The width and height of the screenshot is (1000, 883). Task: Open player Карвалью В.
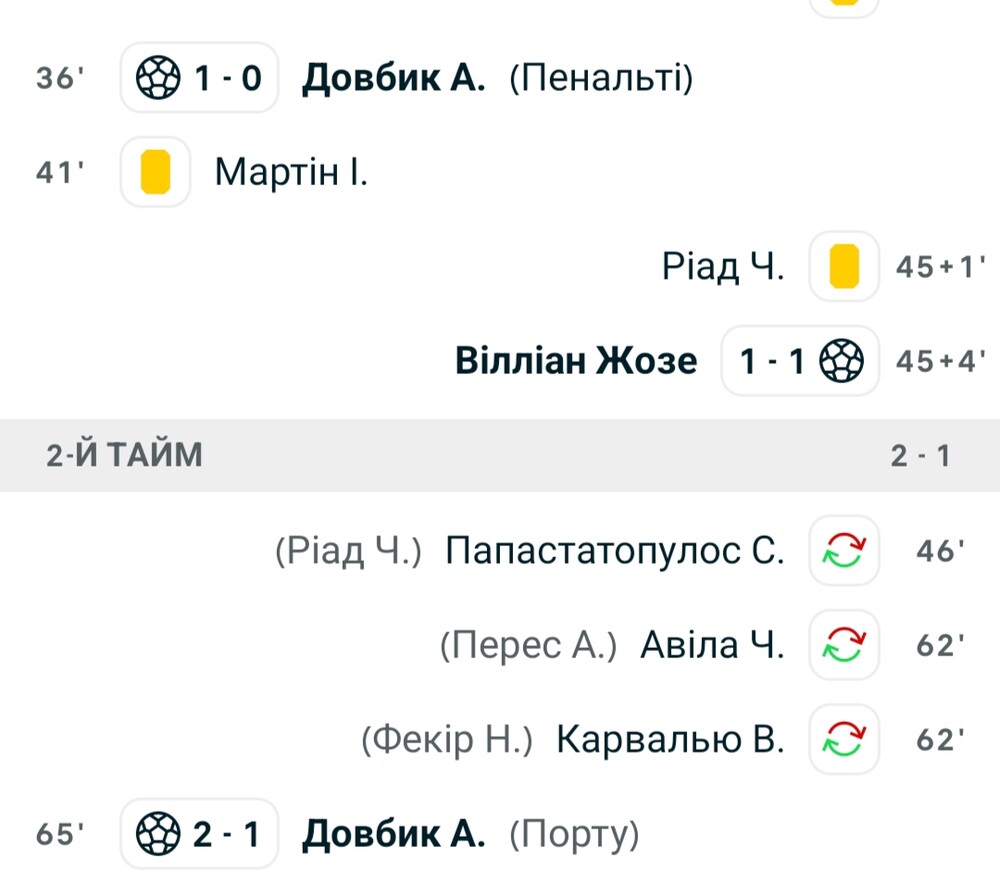click(x=670, y=740)
